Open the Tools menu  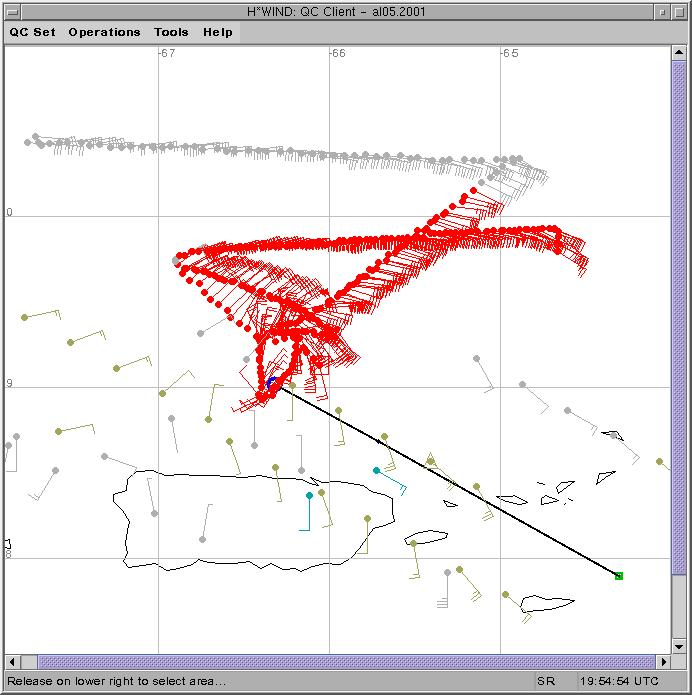pyautogui.click(x=171, y=32)
